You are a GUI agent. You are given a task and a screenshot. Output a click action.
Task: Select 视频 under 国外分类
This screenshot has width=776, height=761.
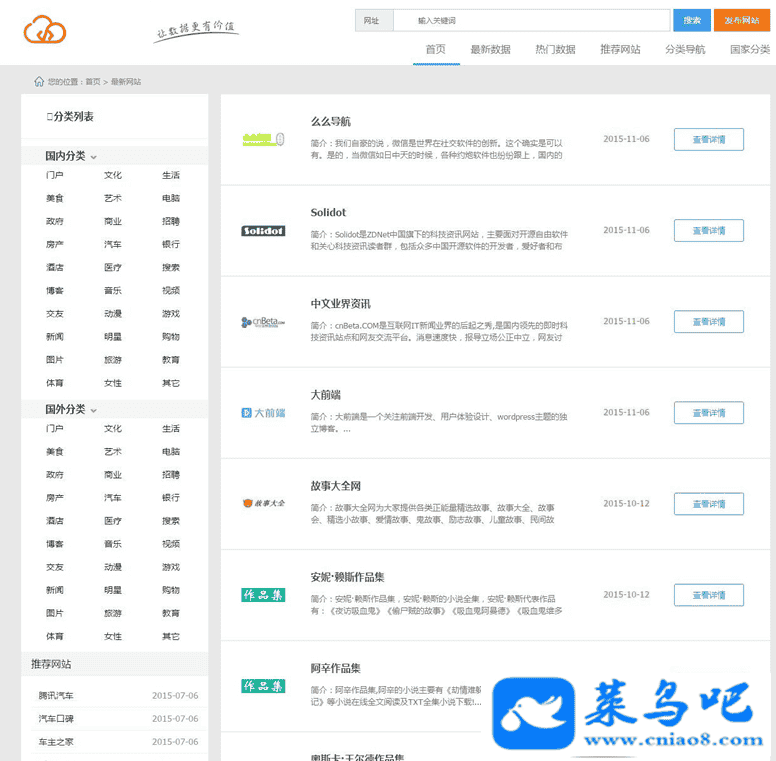click(171, 544)
